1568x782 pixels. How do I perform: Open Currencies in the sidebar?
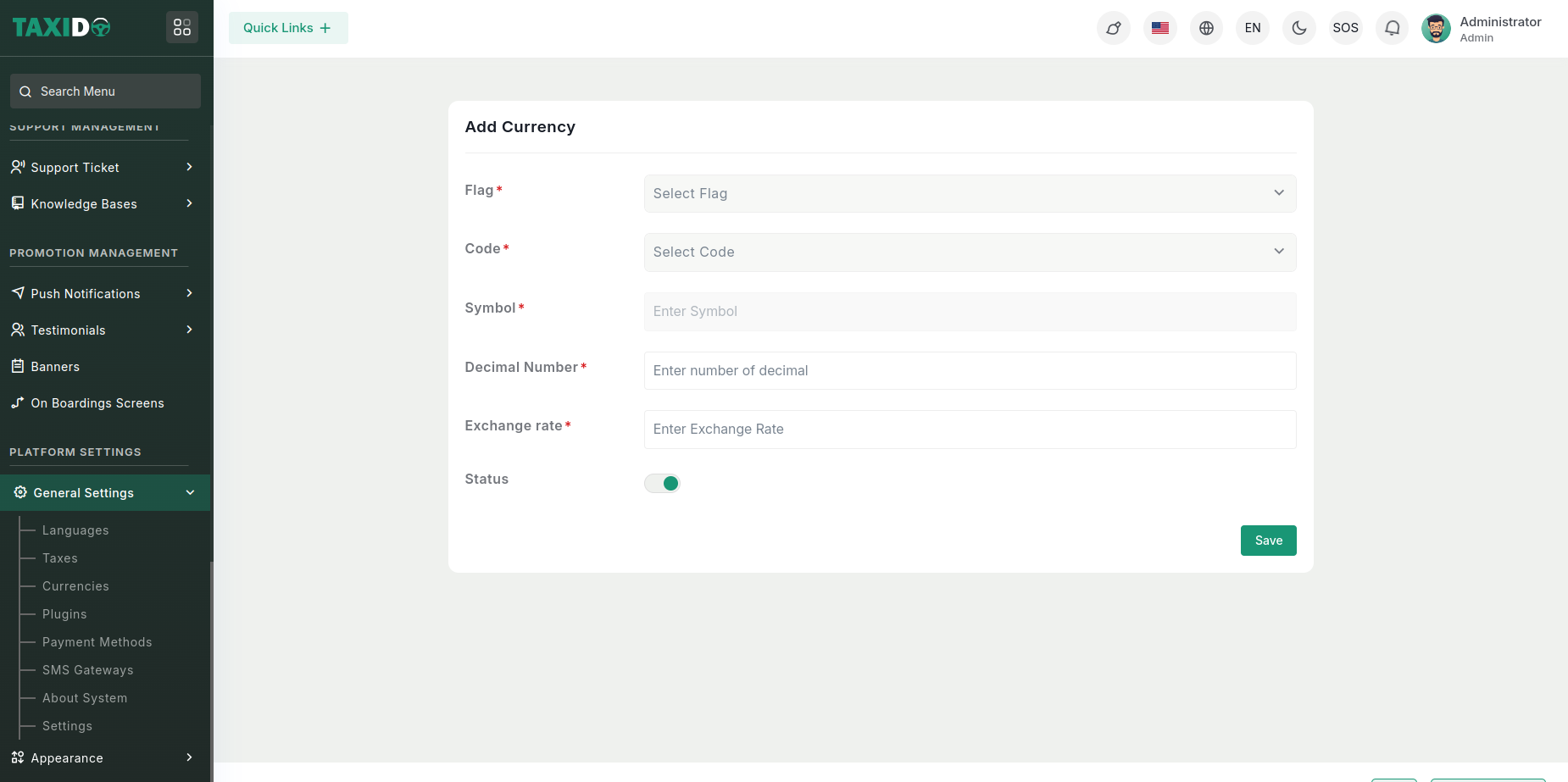pos(75,586)
